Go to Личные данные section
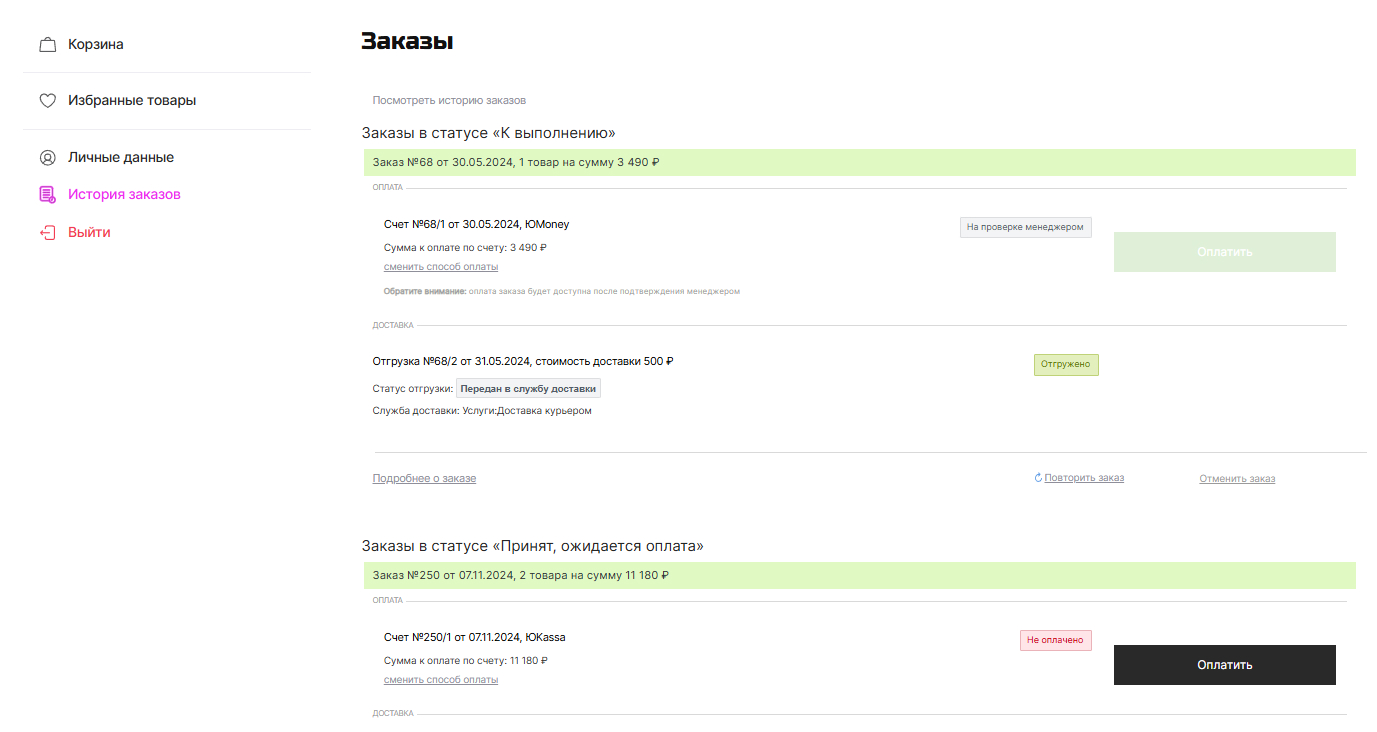Screen dimensions: 1377x732 pyautogui.click(x=121, y=158)
